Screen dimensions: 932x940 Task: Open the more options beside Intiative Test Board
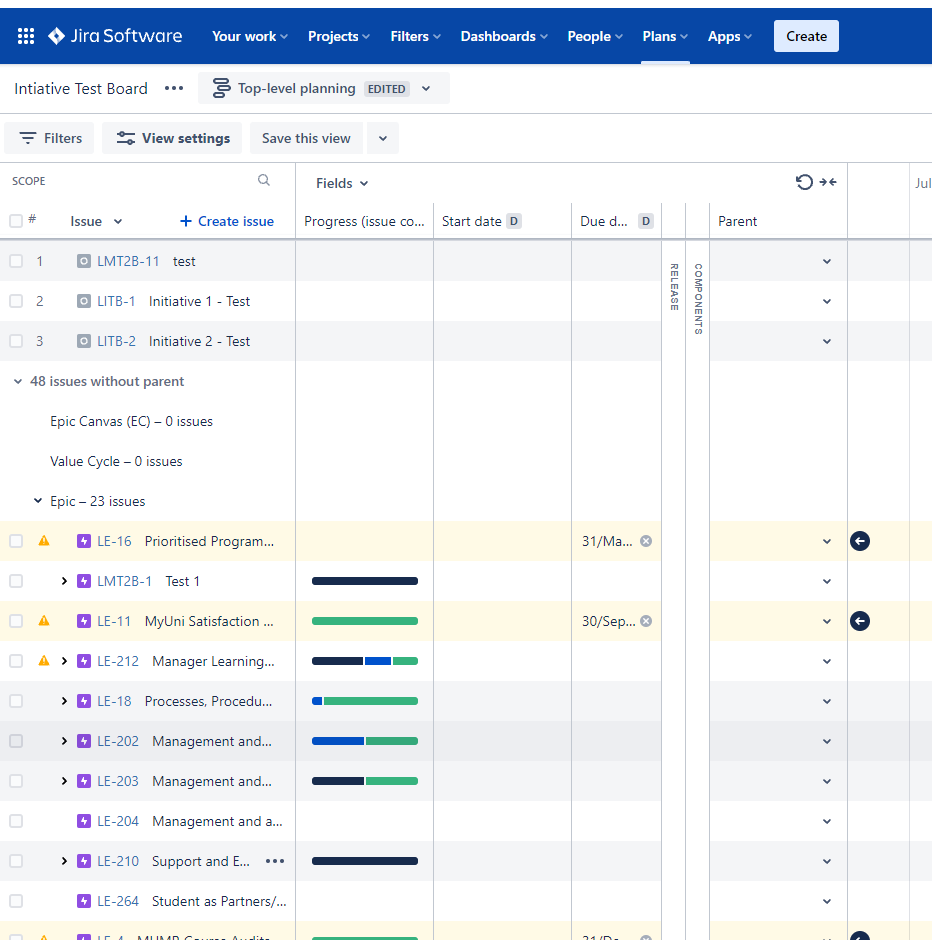[x=174, y=88]
